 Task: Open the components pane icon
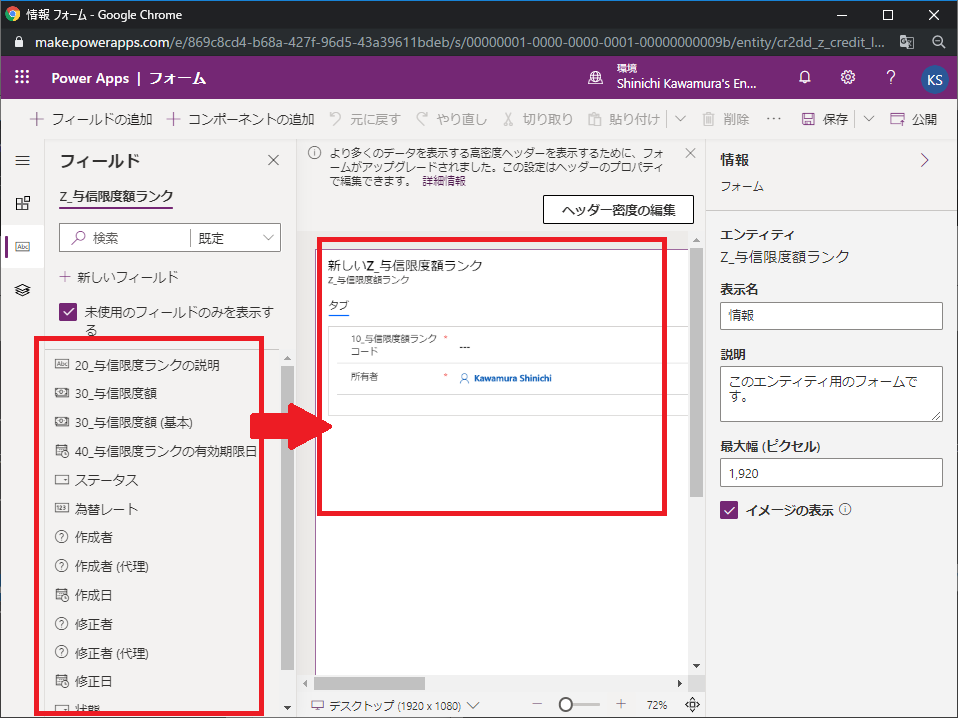click(23, 203)
